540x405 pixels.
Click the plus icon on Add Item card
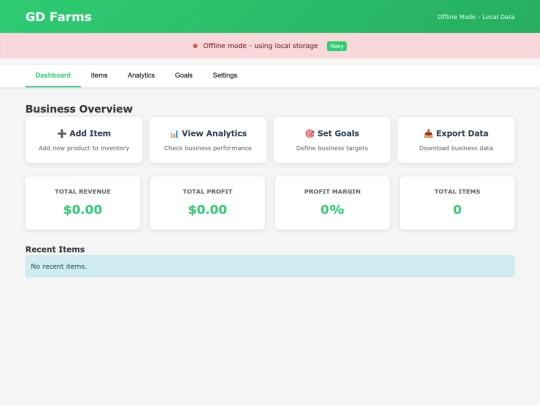tap(62, 134)
